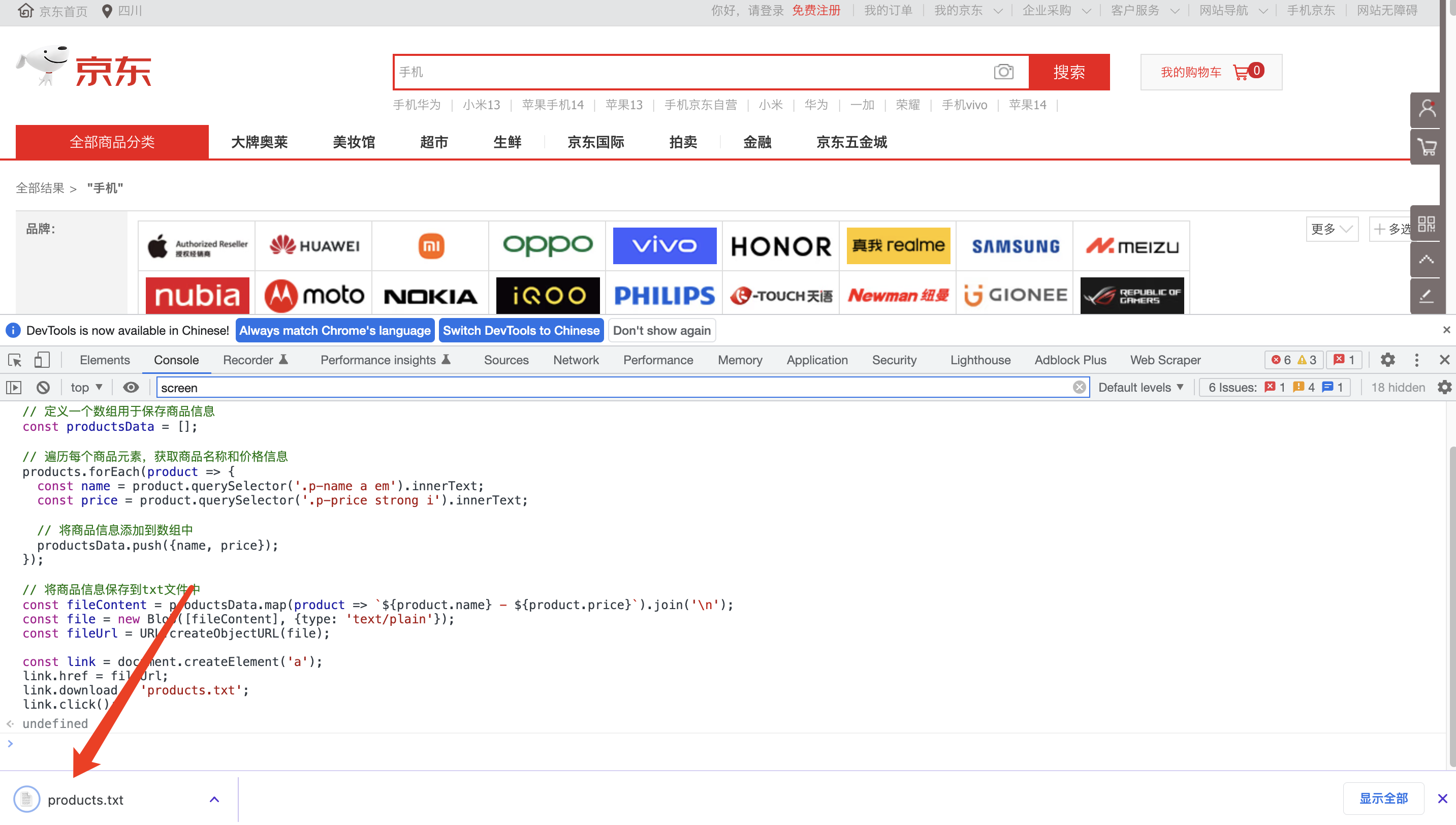
Task: Switch to the Network tab
Action: click(576, 360)
